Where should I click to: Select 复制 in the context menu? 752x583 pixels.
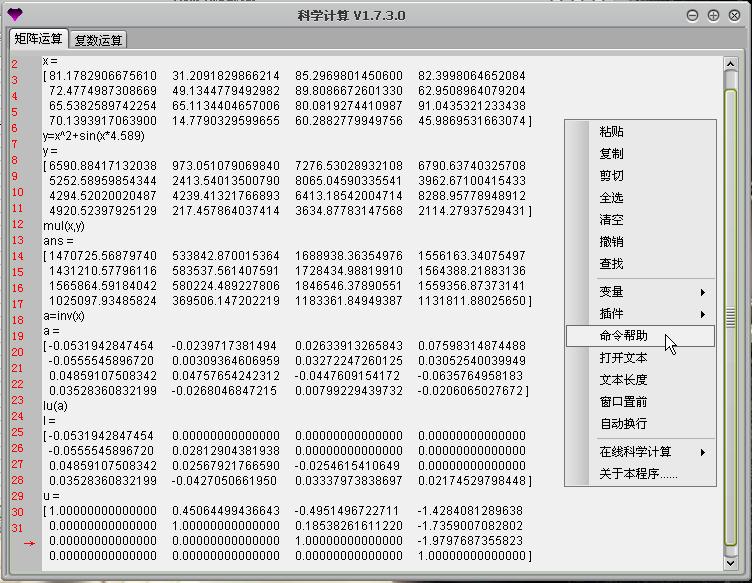[x=611, y=154]
